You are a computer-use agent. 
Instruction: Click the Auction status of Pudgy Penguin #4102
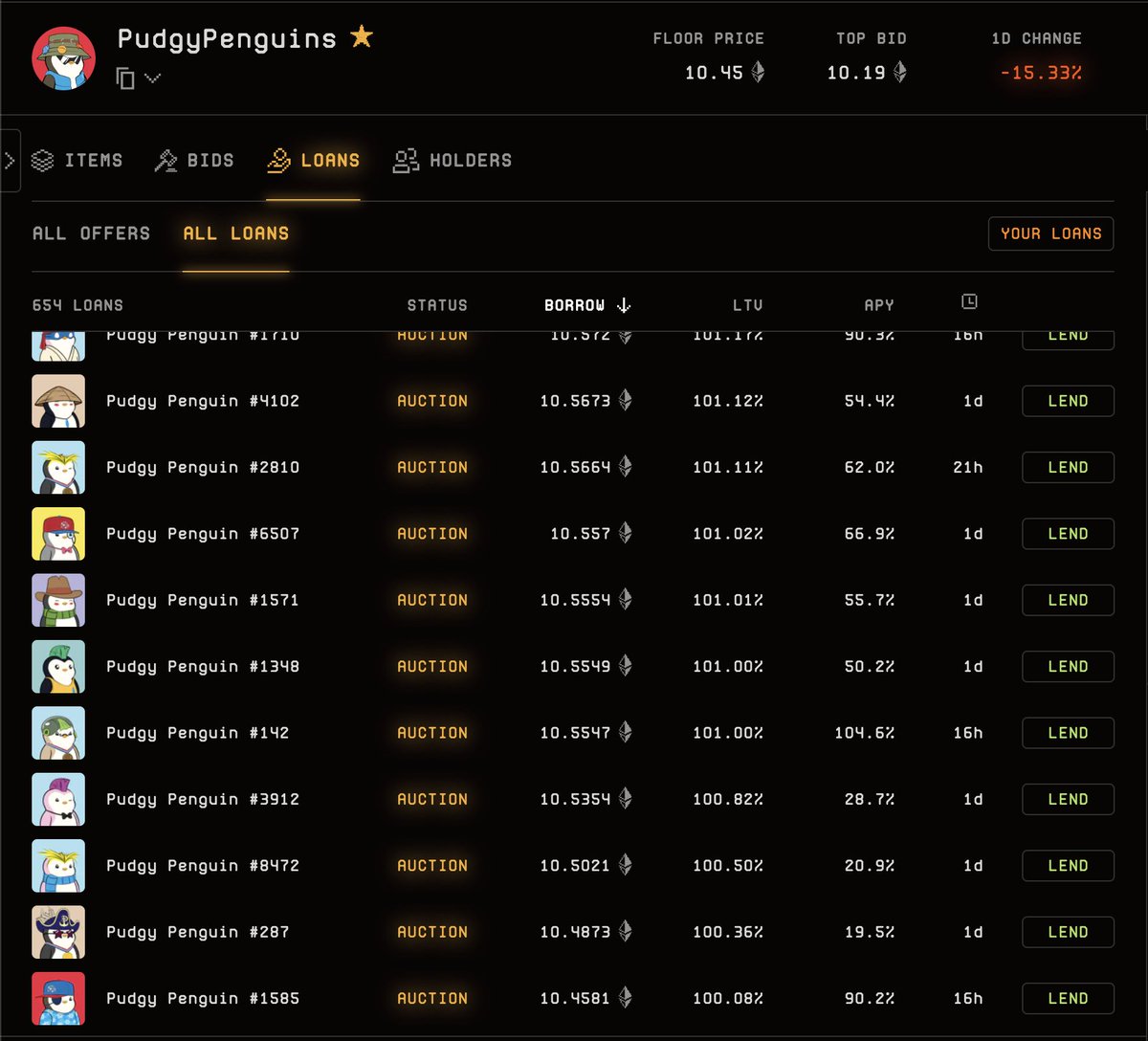[432, 401]
